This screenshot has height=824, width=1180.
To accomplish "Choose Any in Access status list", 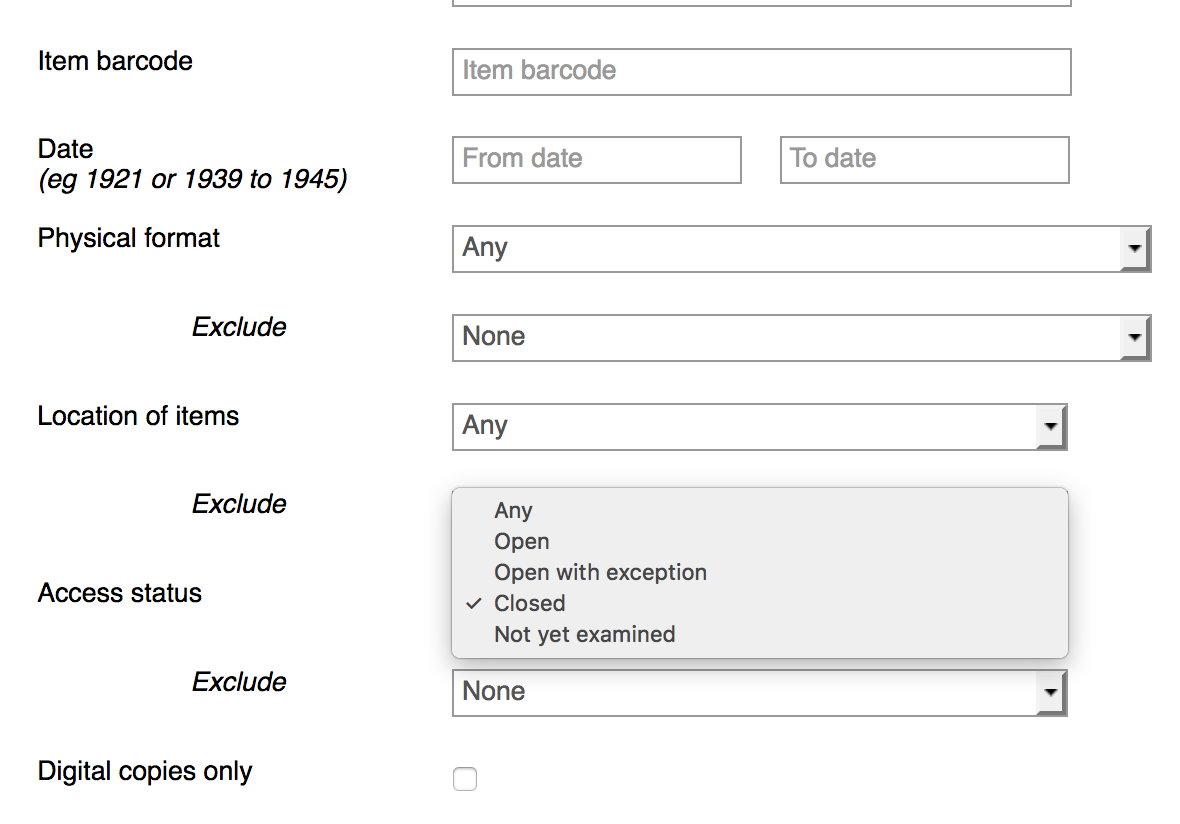I will pos(513,511).
